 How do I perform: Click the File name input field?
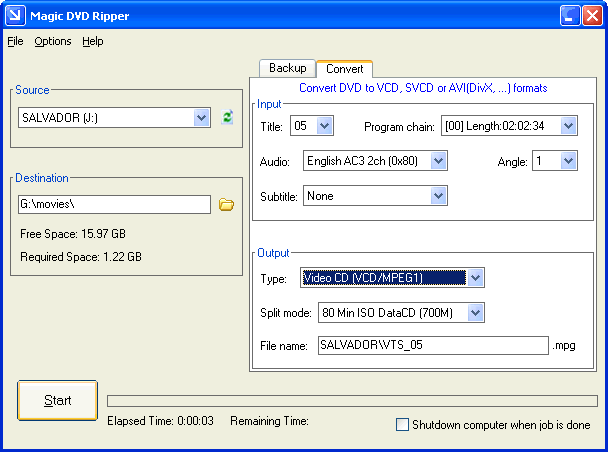433,345
